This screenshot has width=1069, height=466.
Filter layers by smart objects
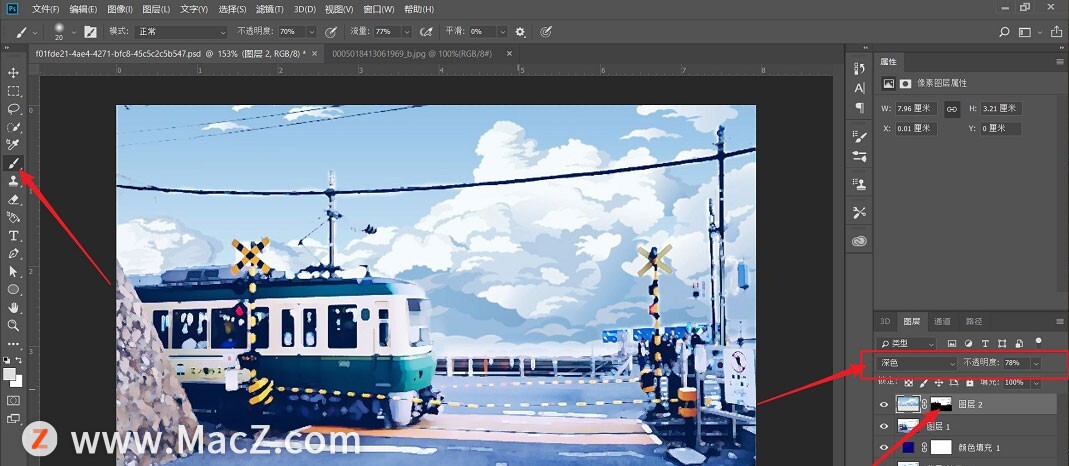pos(1019,343)
